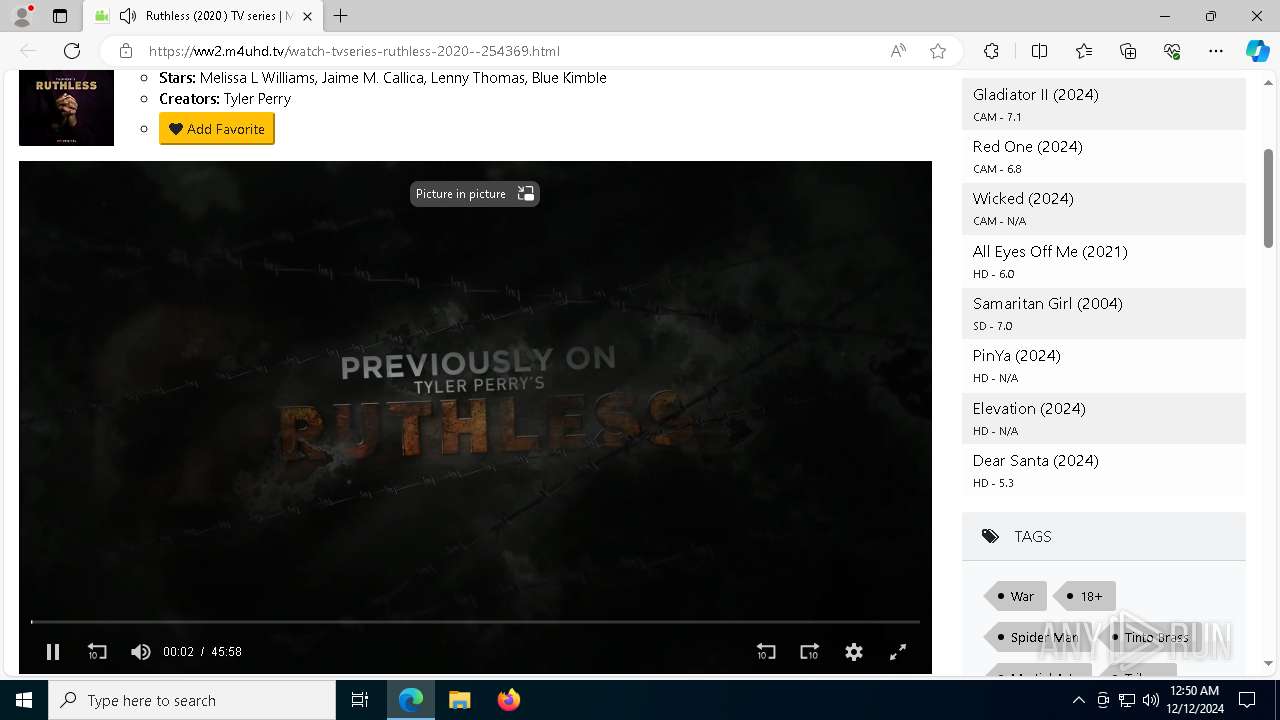Open the network status icon
Viewport: 1280px width, 720px height.
1127,700
